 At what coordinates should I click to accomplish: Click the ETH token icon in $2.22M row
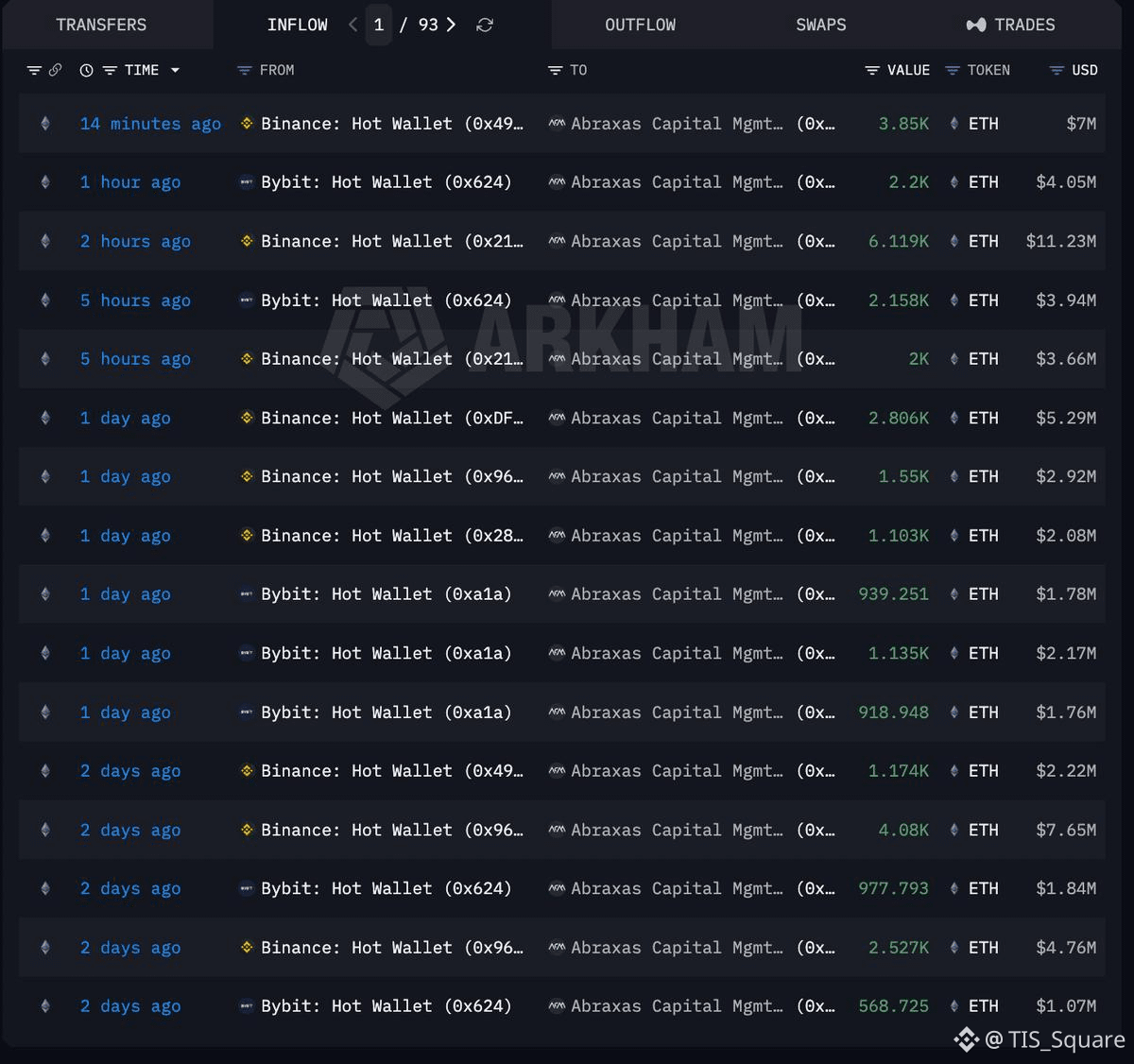[x=954, y=771]
